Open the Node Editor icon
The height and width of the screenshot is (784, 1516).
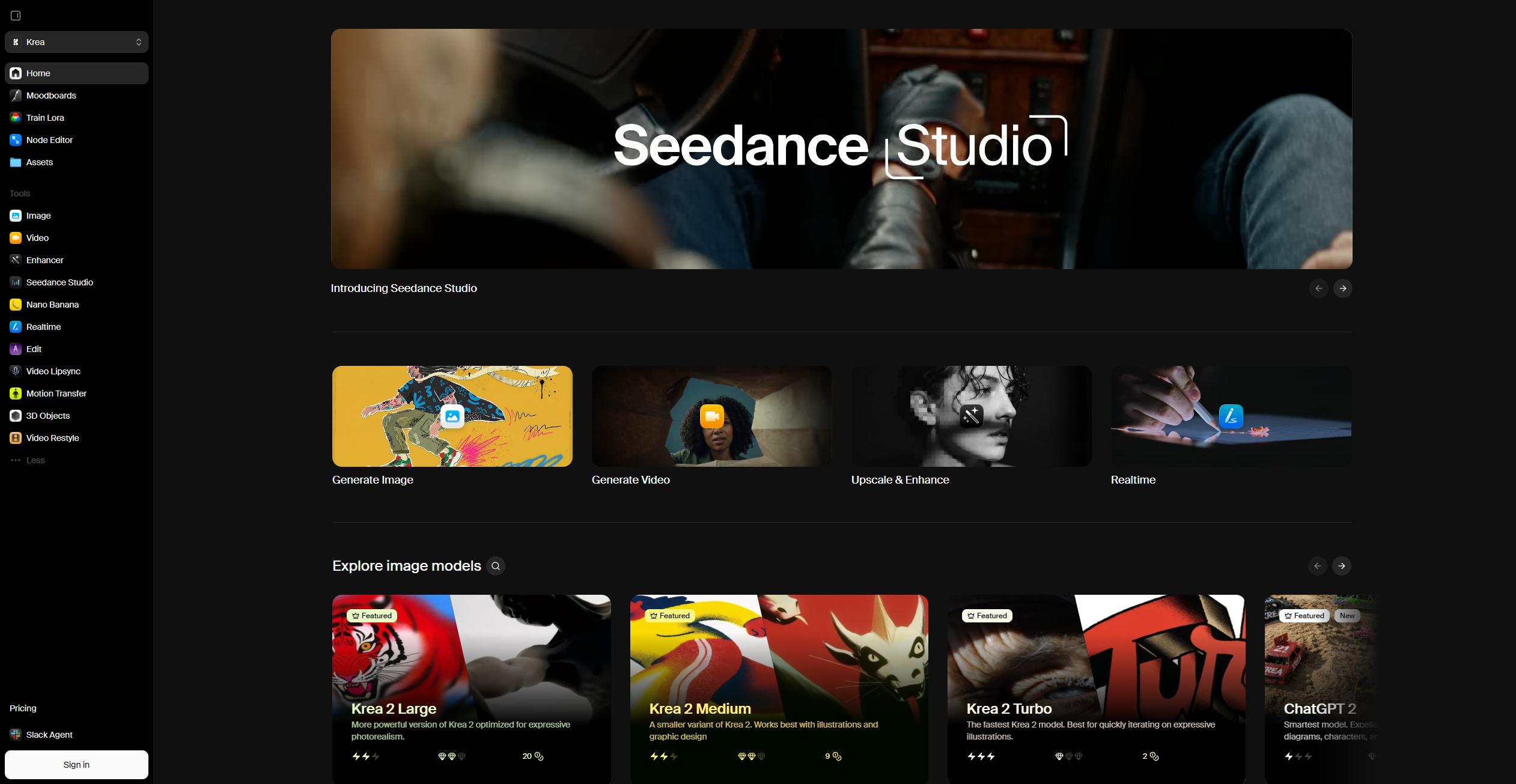[x=16, y=140]
